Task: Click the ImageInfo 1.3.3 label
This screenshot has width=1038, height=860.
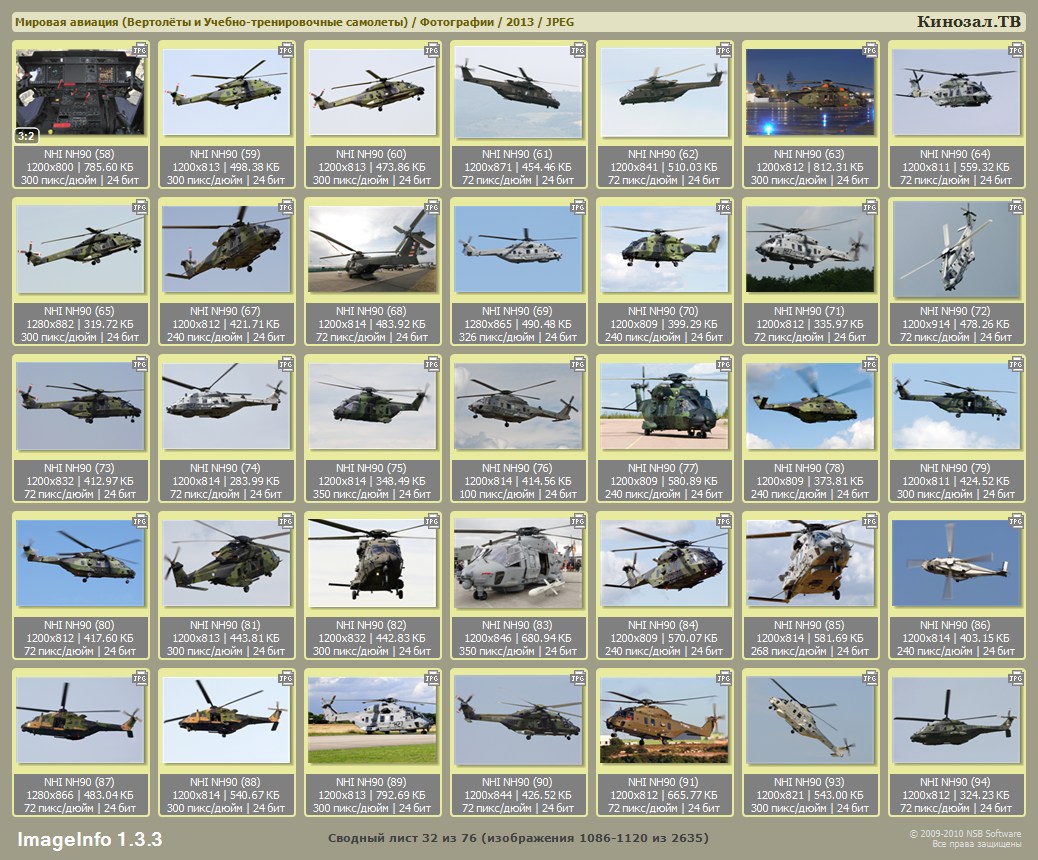Action: (89, 838)
